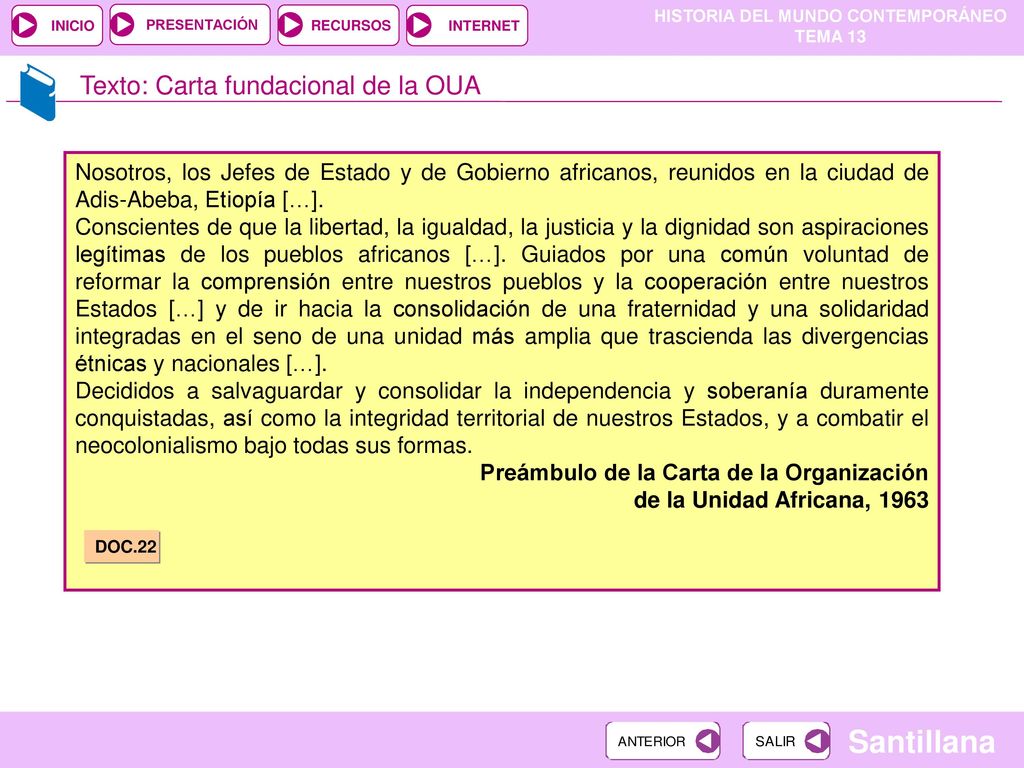Click the line beginning 'Nosotros, los Jefes de Estado'

(x=502, y=172)
